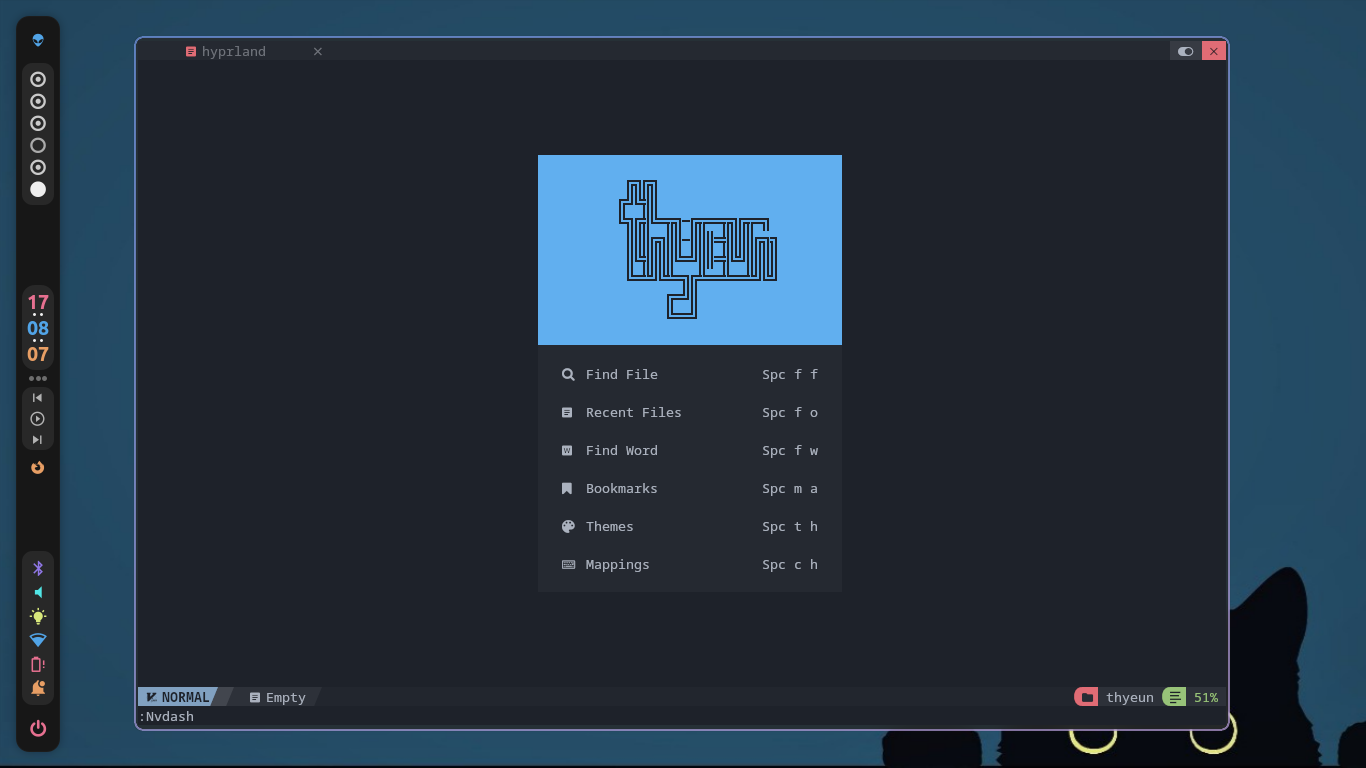This screenshot has width=1366, height=768.
Task: Click the three-dots icon below the clock
Action: 38,378
